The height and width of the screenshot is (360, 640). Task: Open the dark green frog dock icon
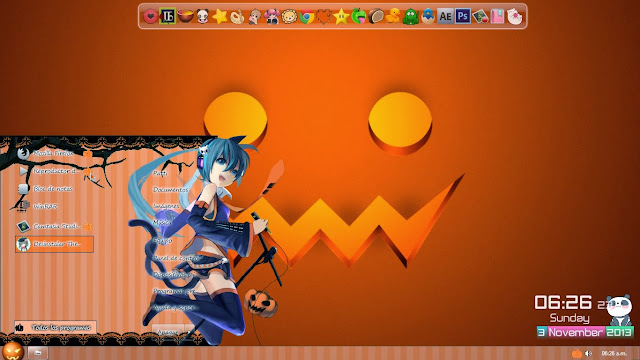[411, 17]
